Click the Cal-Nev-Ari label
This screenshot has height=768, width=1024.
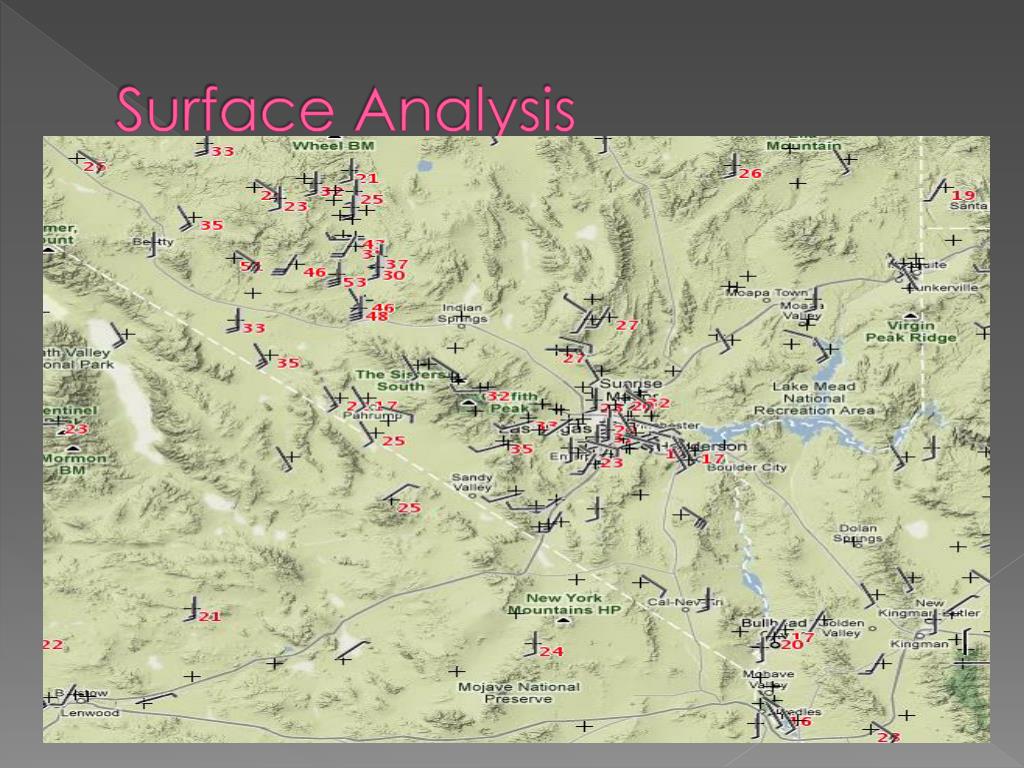(x=685, y=602)
